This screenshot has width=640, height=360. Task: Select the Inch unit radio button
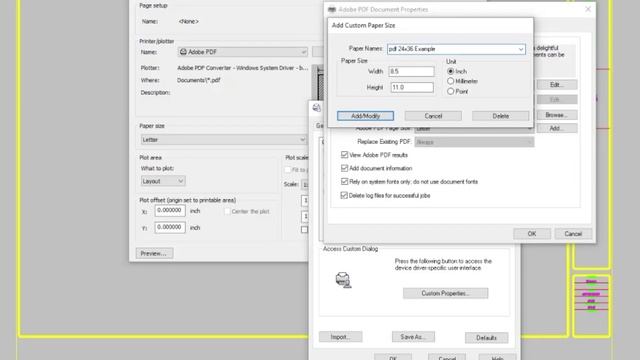pyautogui.click(x=451, y=71)
